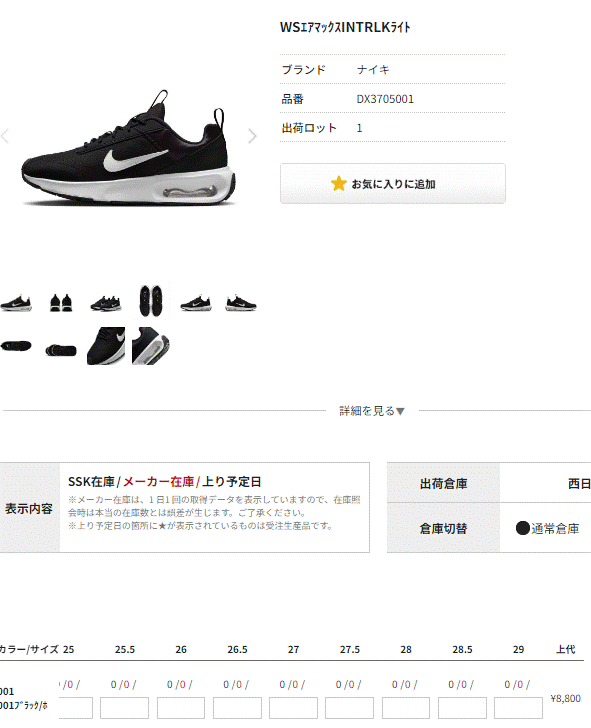The image size is (591, 728).
Task: Click the main black Nike shoe image
Action: point(128,148)
